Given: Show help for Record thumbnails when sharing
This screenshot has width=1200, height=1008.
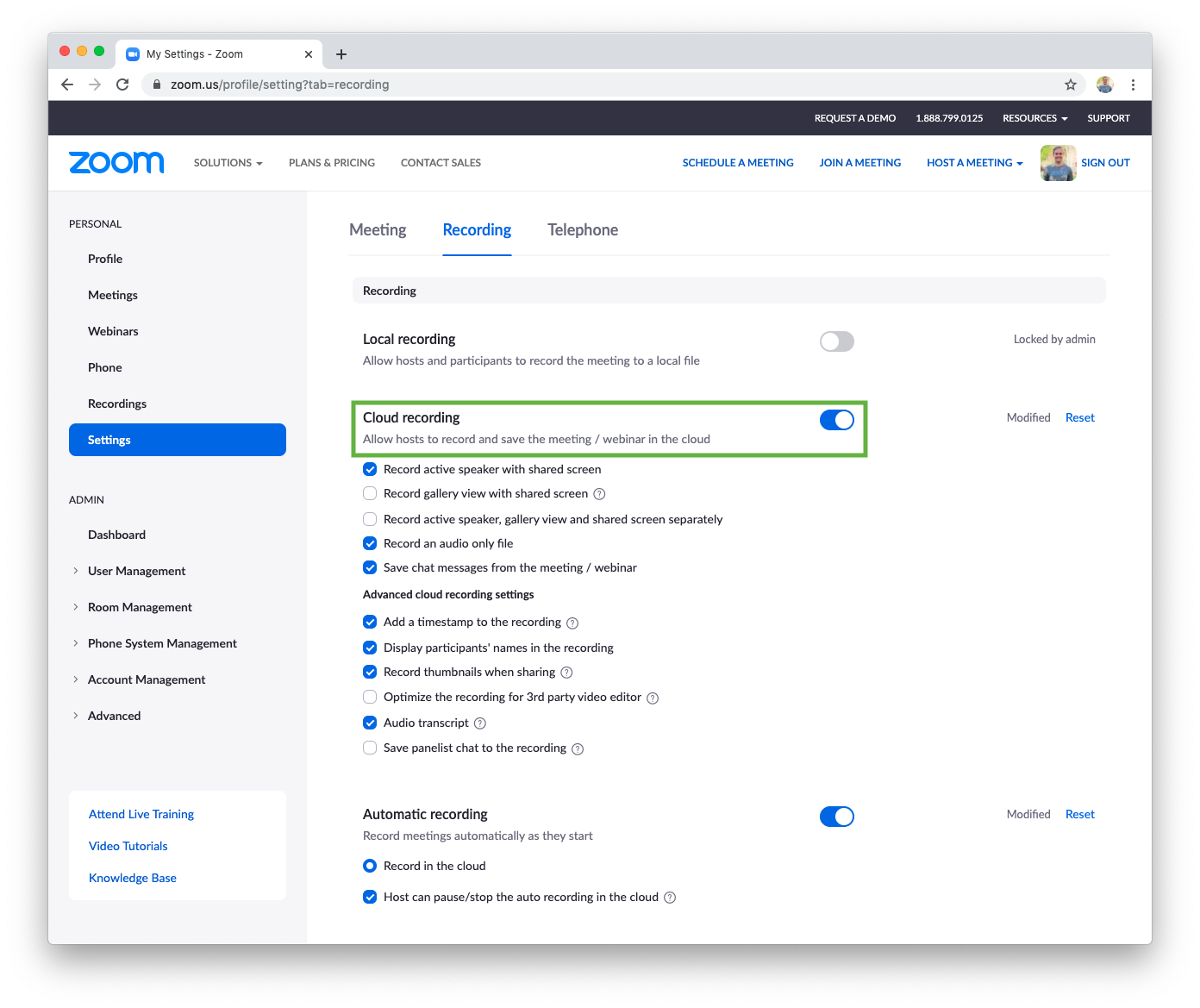Looking at the screenshot, I should 566,673.
